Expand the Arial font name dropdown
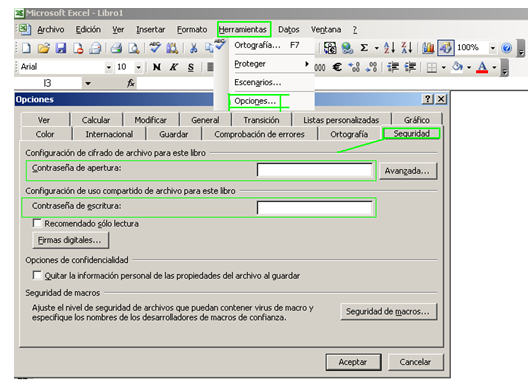The height and width of the screenshot is (382, 530). (109, 67)
